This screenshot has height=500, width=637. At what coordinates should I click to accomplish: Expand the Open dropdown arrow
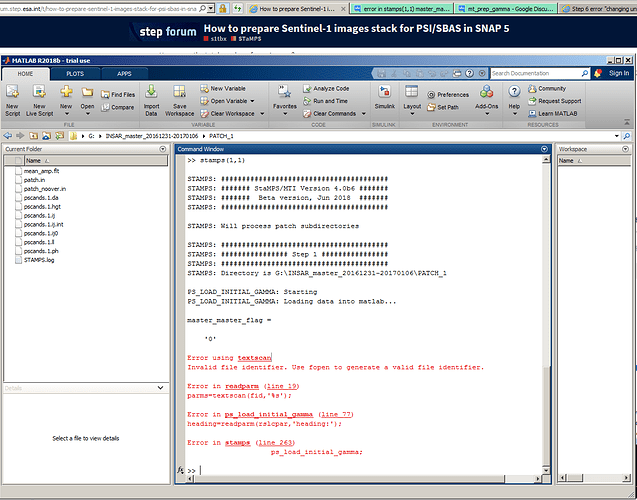pos(87,114)
